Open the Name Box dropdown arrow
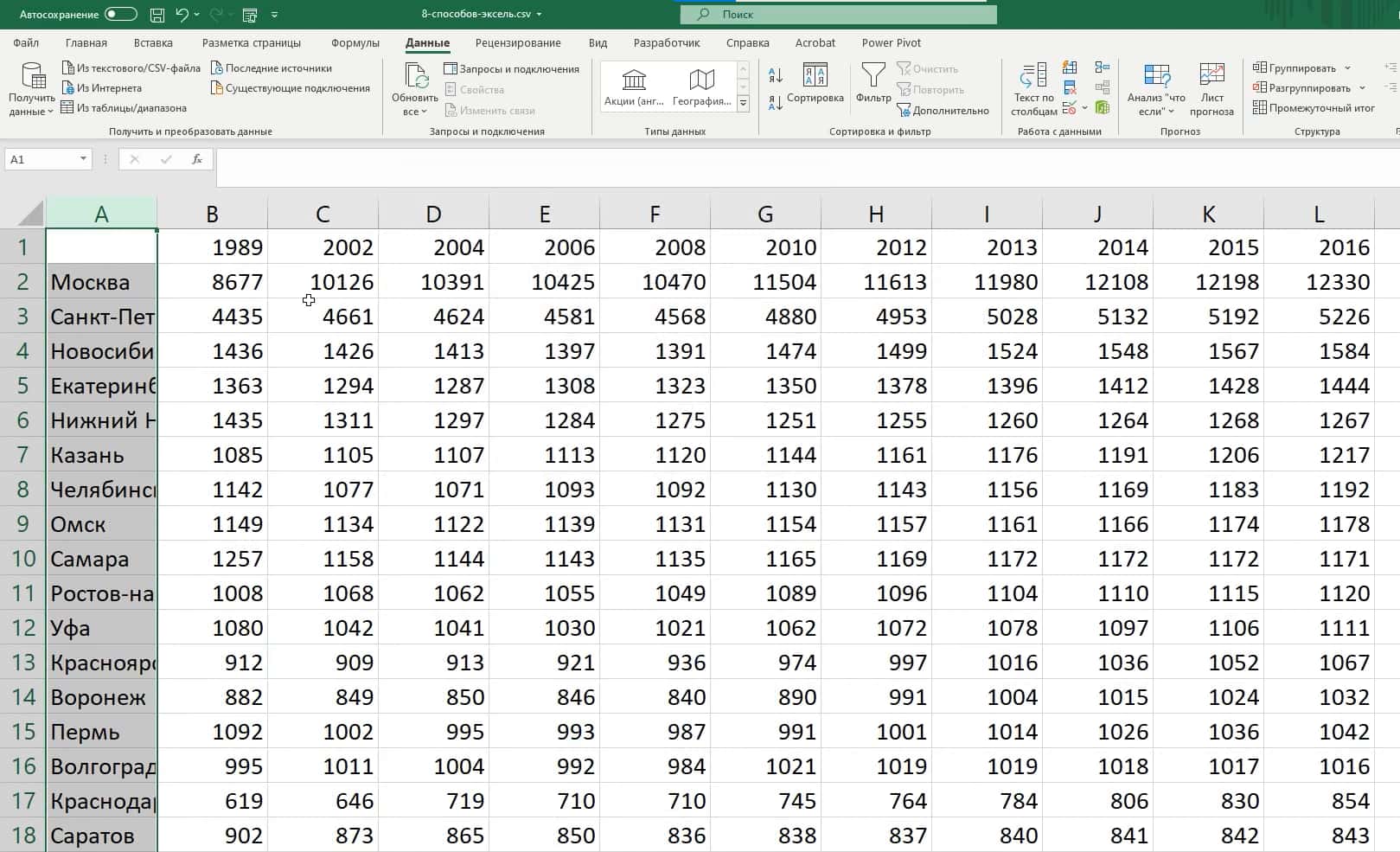Viewport: 1400px width, 852px height. click(83, 159)
